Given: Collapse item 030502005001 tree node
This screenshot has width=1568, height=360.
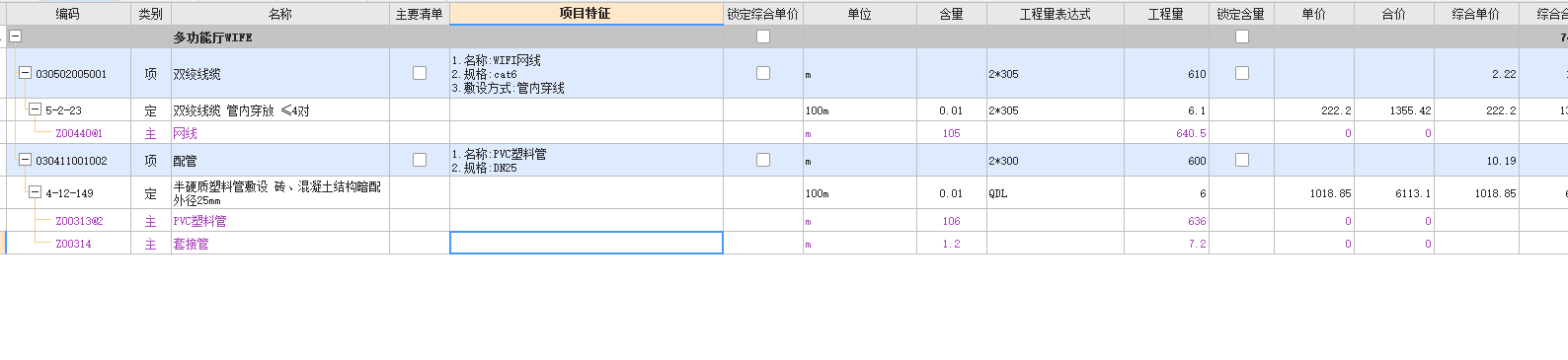Looking at the screenshot, I should (25, 73).
